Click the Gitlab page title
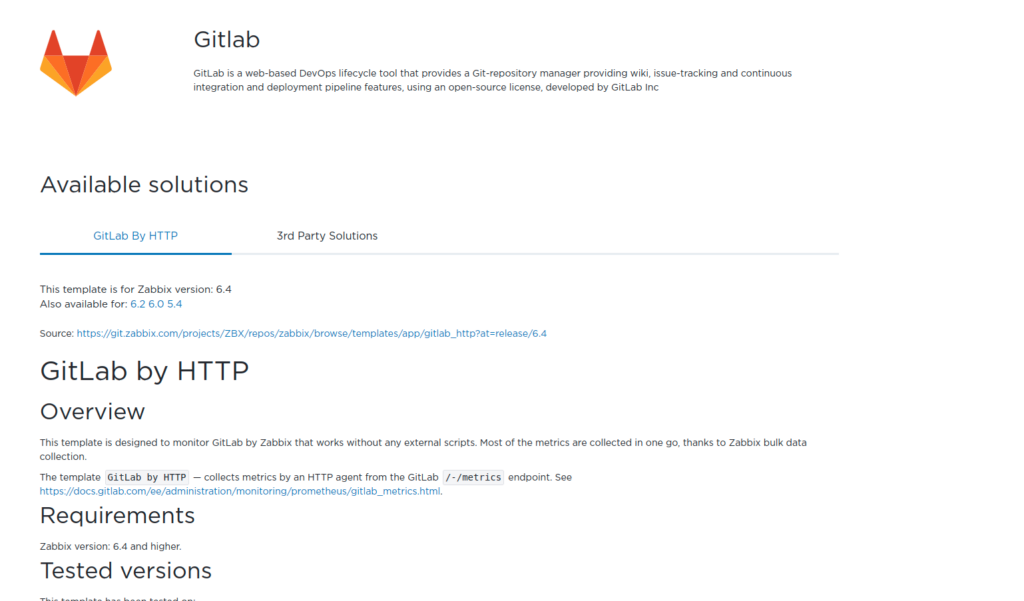1024x601 pixels. point(226,40)
